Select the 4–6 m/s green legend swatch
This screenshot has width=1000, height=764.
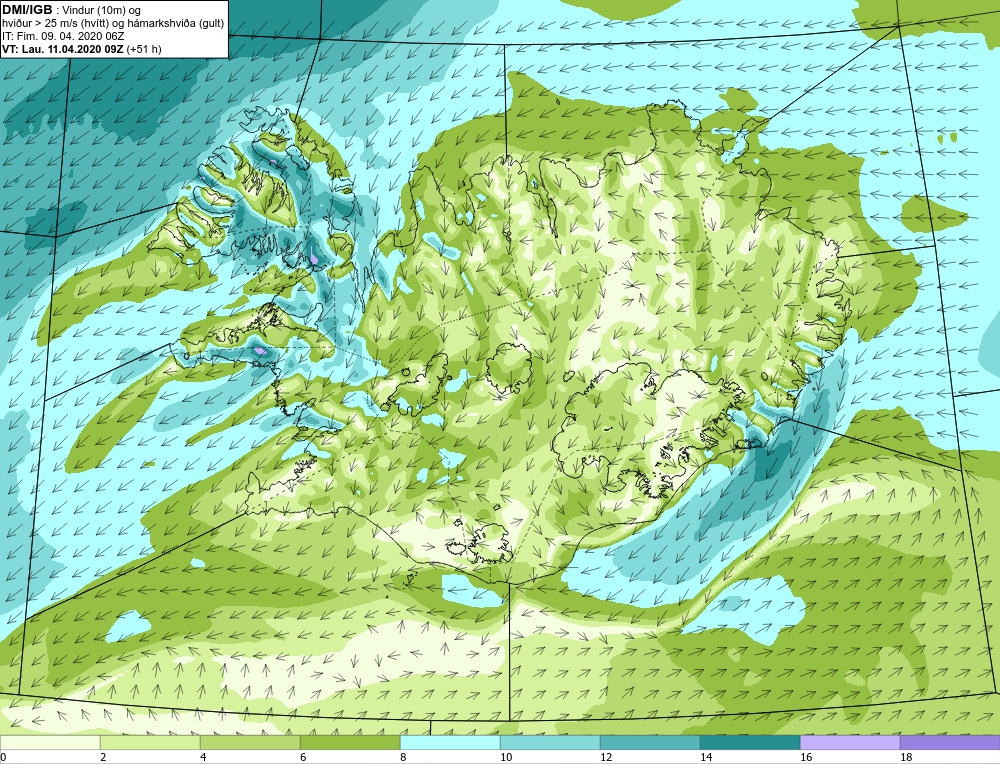250,742
